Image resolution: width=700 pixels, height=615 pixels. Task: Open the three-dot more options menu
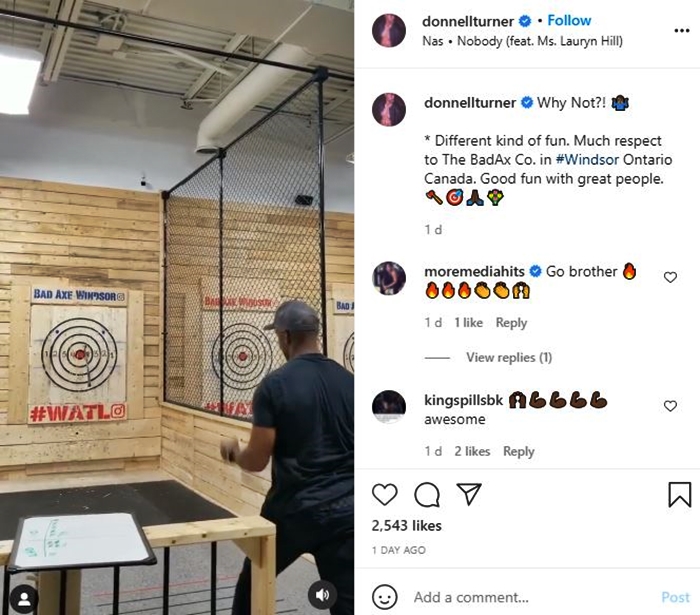(682, 31)
